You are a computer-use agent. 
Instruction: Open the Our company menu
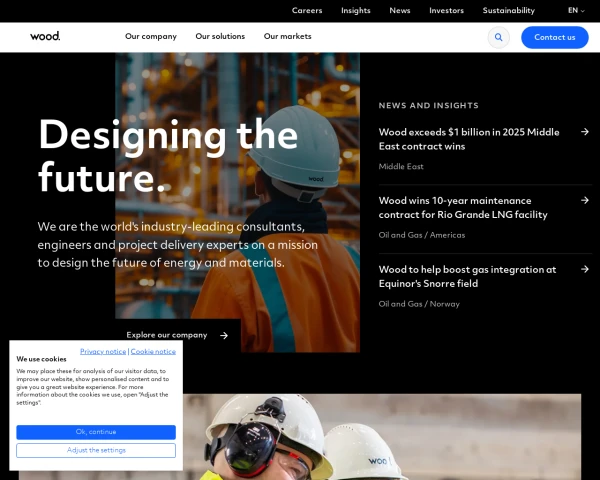click(x=151, y=36)
